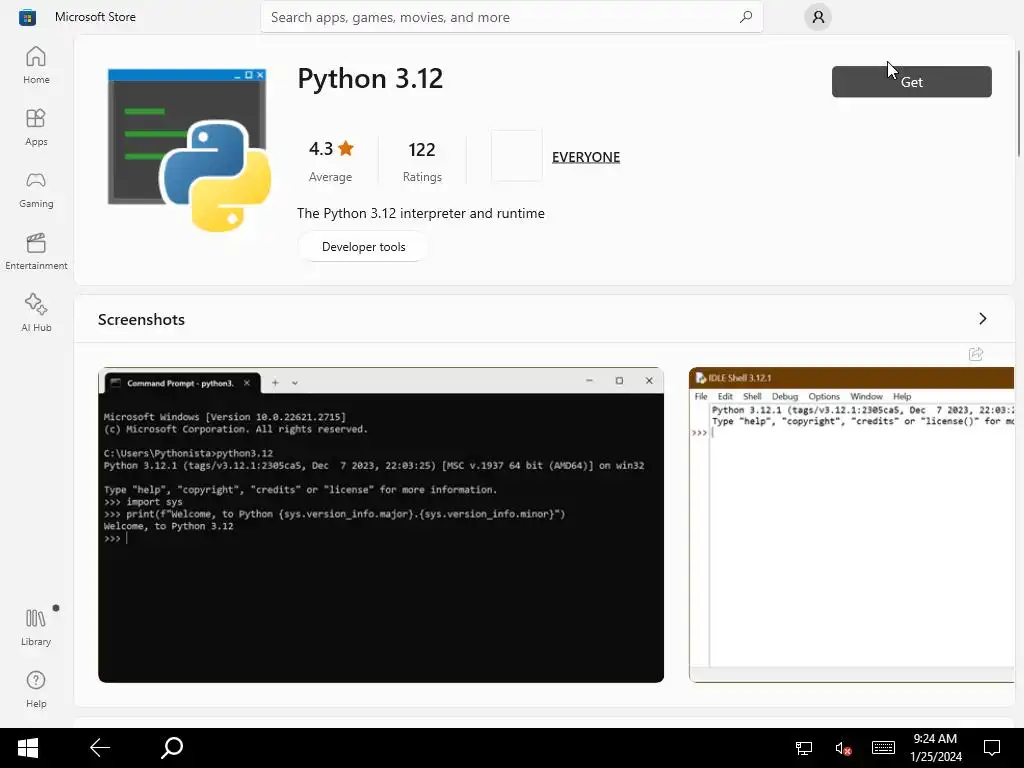Open the AI Hub section

[36, 313]
